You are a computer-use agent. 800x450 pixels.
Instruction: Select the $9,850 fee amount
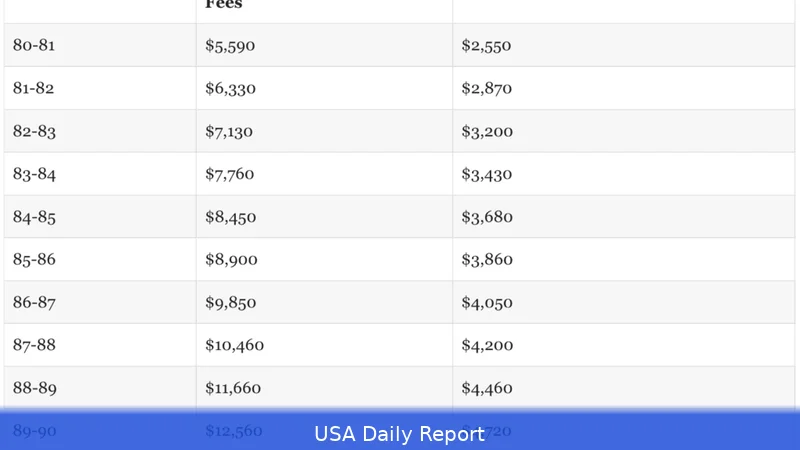[230, 303]
